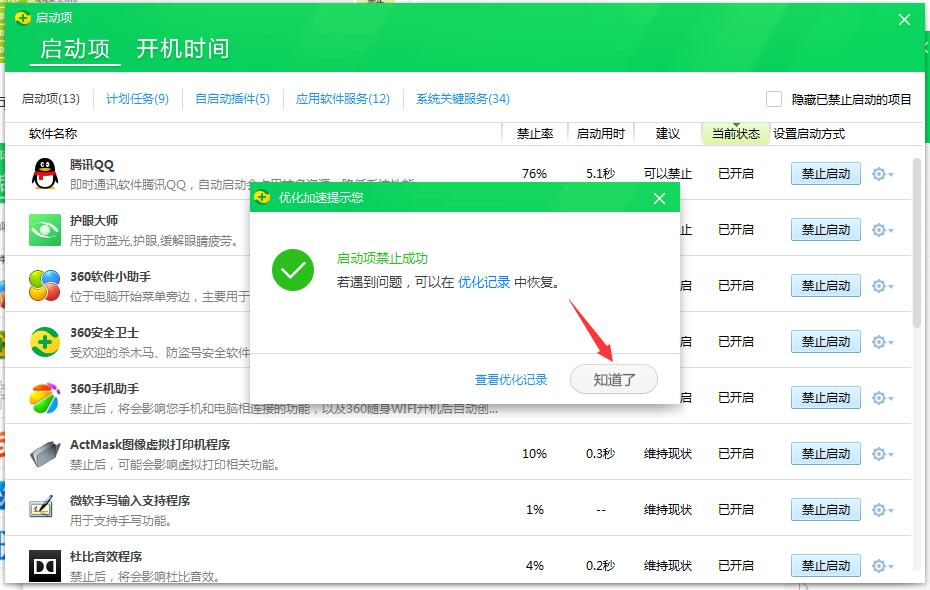This screenshot has height=590, width=930.
Task: Switch to 启动项 main tab
Action: (75, 49)
